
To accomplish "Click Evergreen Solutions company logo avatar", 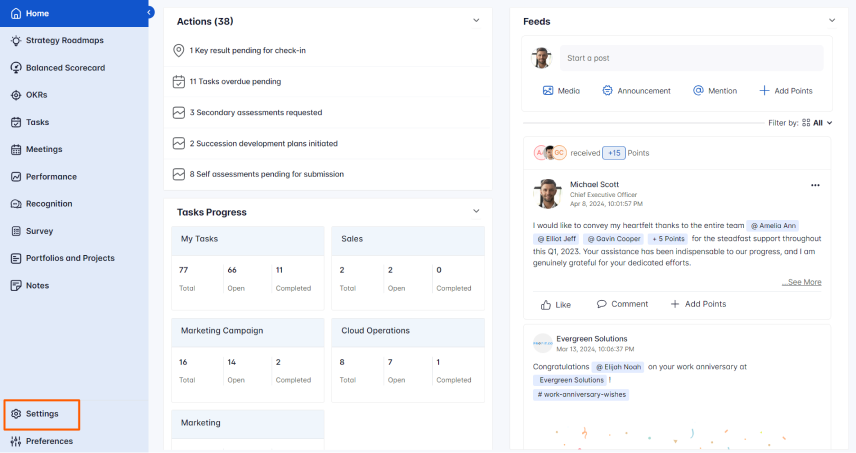I will (x=543, y=343).
